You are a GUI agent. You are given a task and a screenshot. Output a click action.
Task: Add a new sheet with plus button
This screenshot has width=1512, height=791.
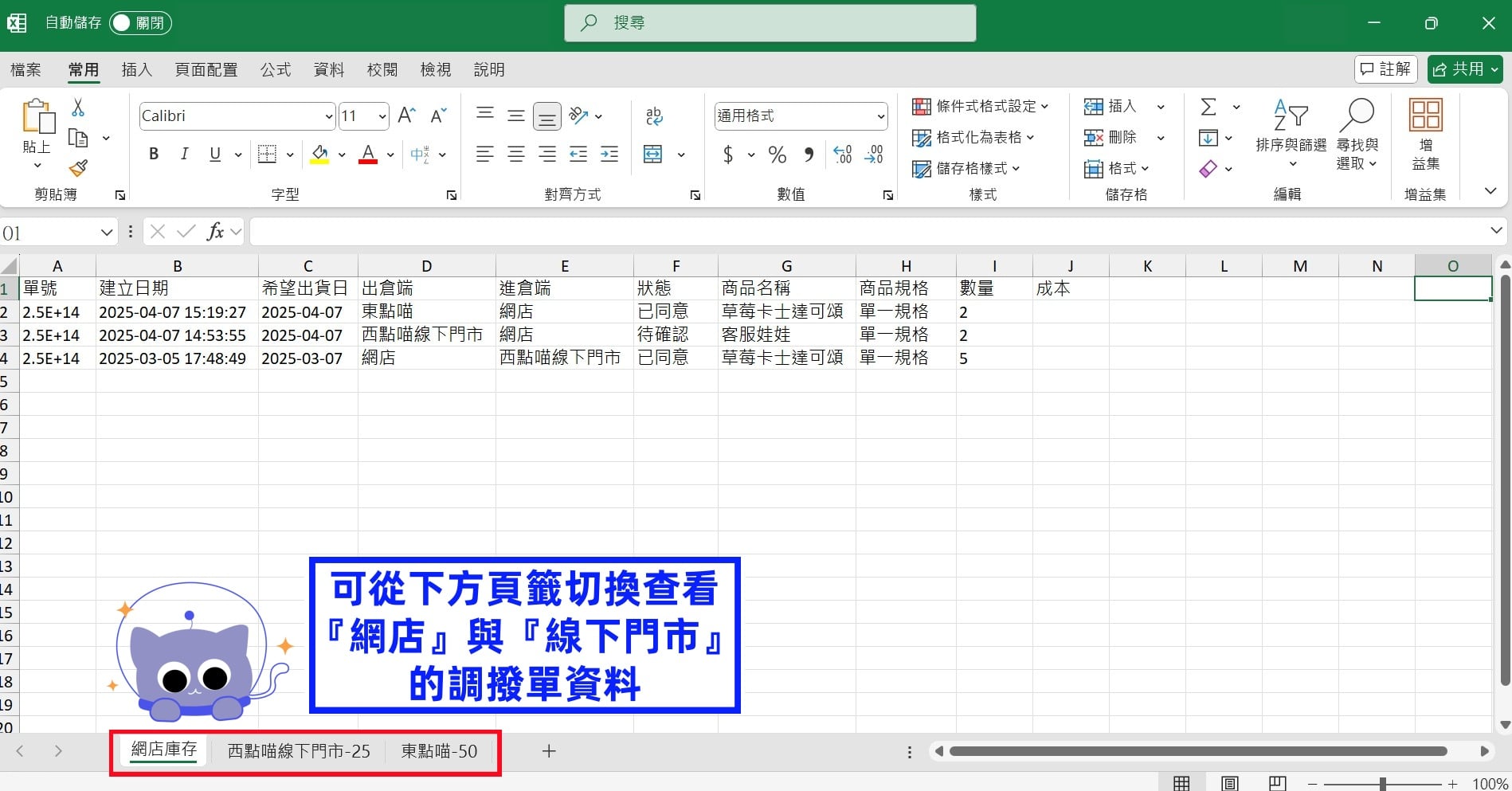[549, 751]
